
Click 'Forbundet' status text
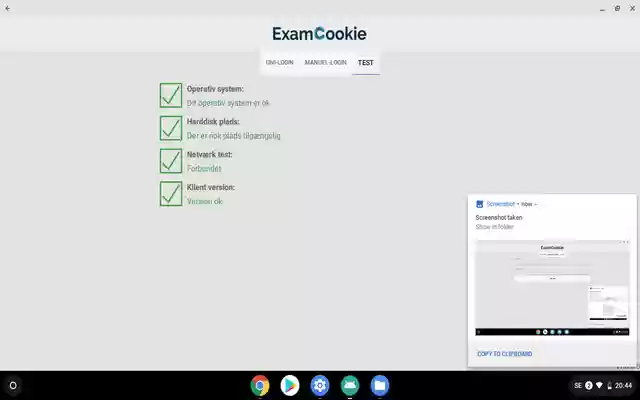click(204, 168)
